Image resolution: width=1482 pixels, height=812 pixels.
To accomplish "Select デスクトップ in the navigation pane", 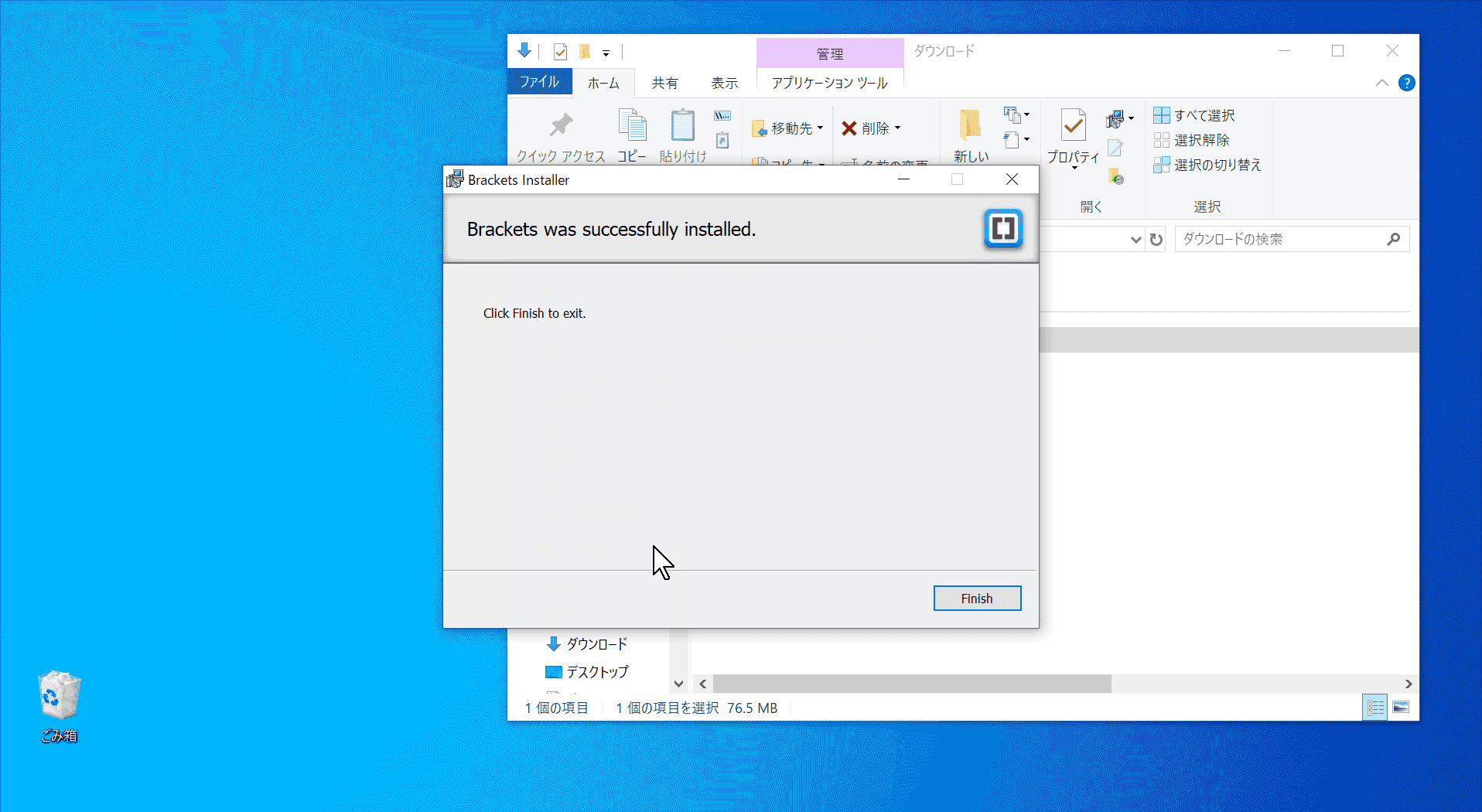I will tap(587, 672).
